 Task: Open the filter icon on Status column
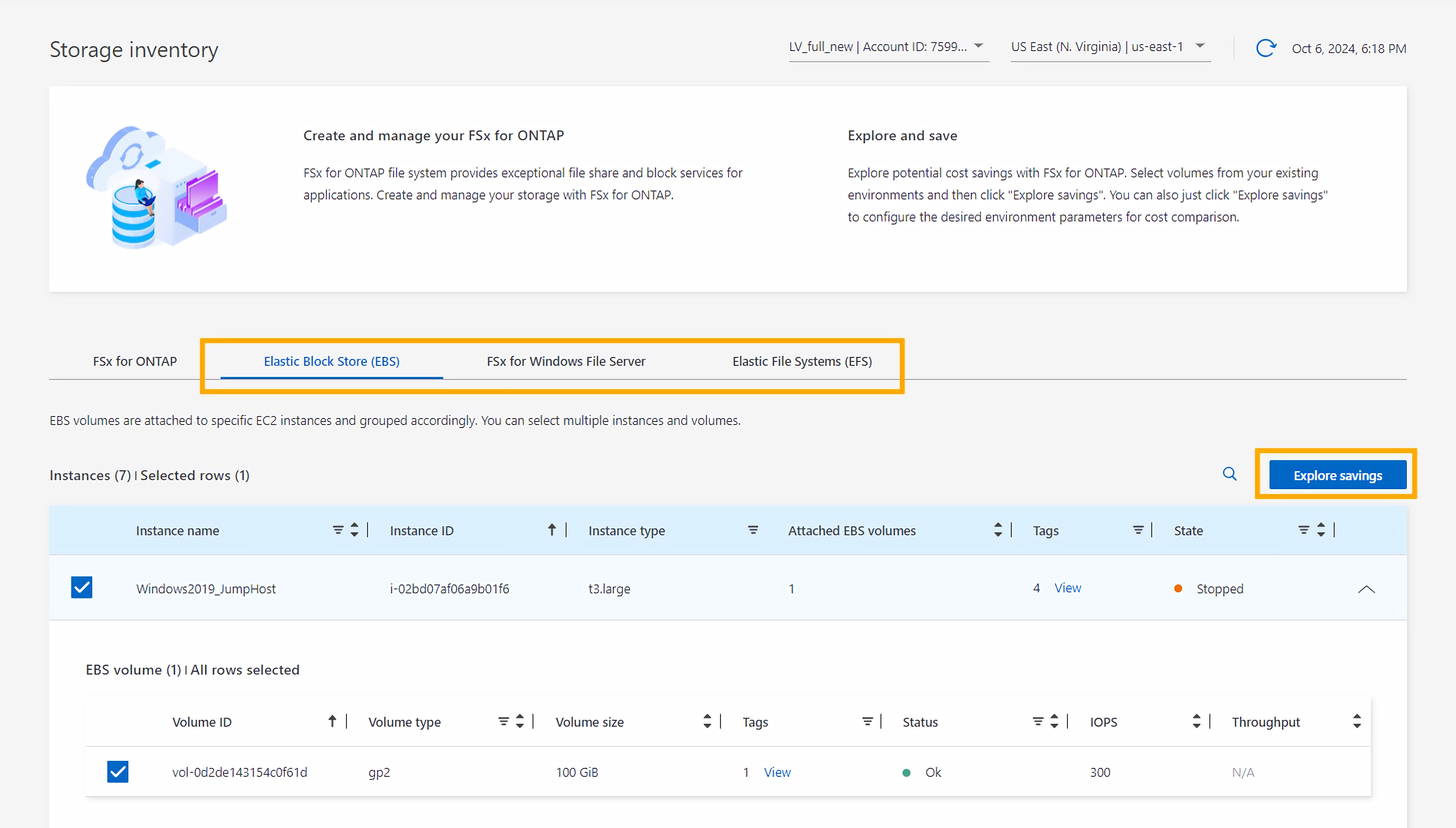[1038, 721]
